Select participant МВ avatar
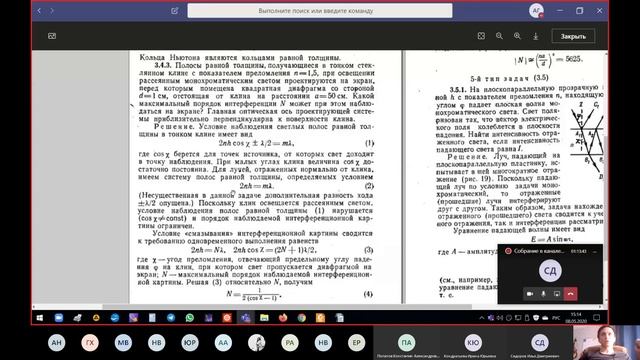640x360 pixels. click(x=123, y=342)
